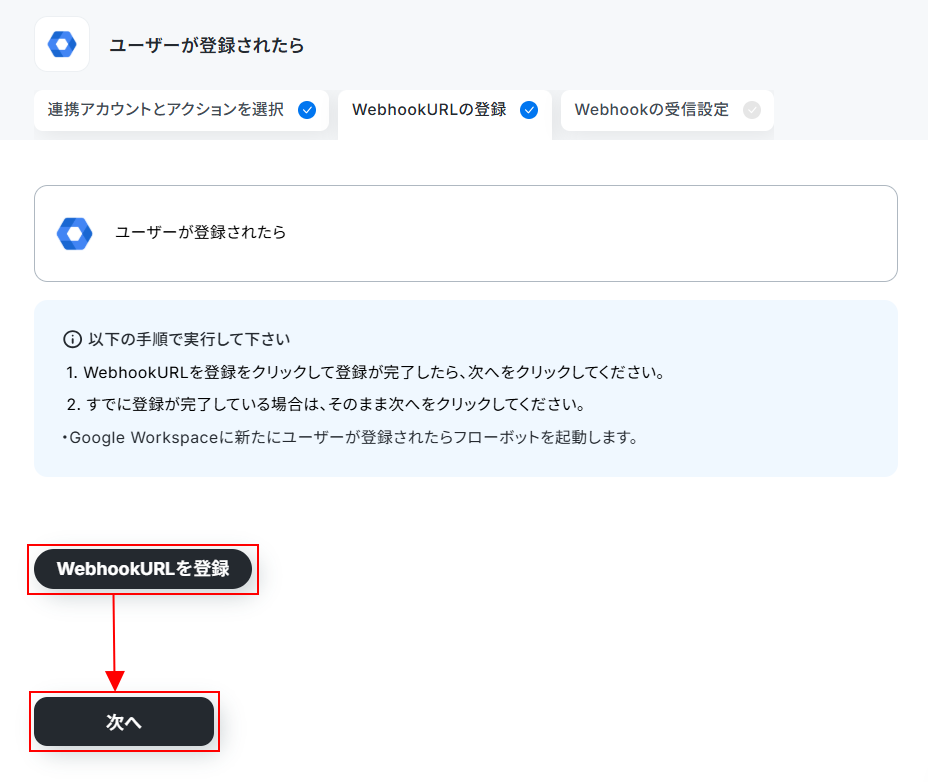This screenshot has width=928, height=782.
Task: Click the Google Workspace icon in trigger card
Action: pyautogui.click(x=75, y=233)
